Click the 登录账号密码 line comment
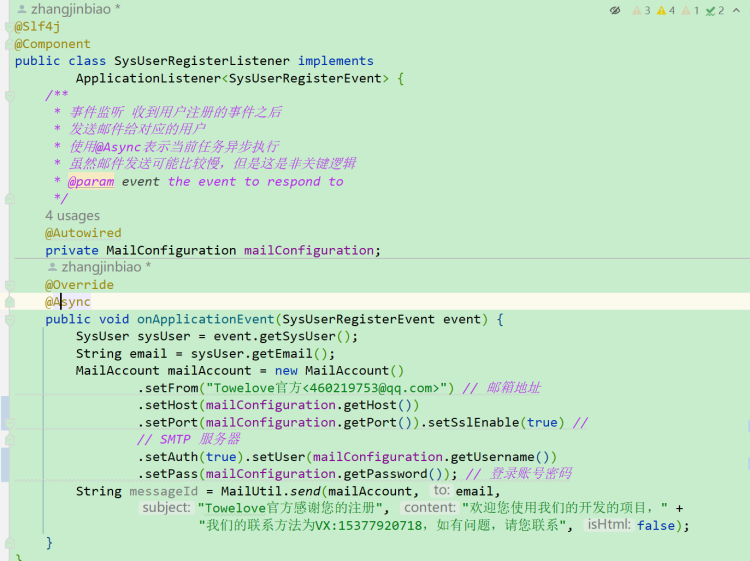Viewport: 750px width, 561px height. point(518,474)
